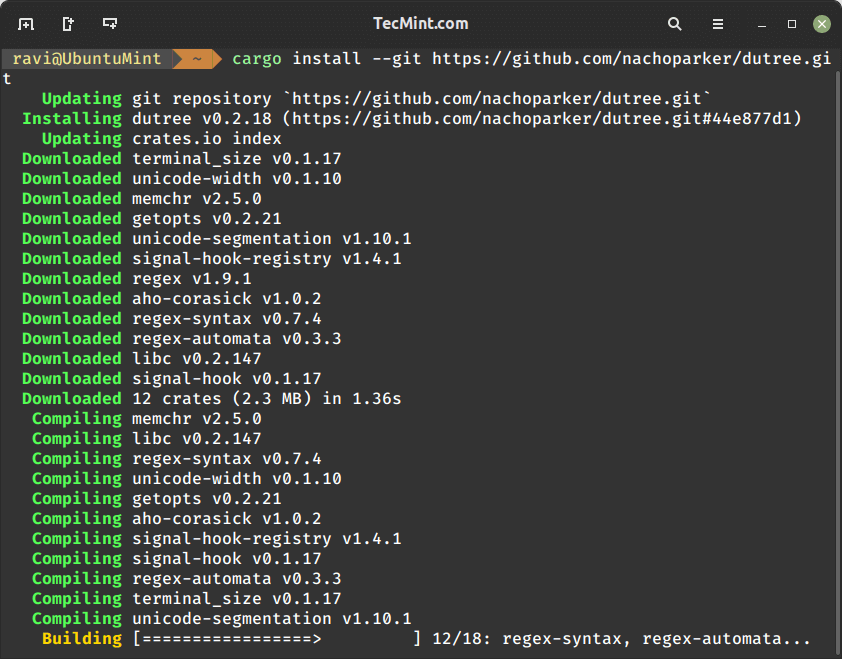Click Compiling aho-corasick v1.0.2 line

[176, 519]
